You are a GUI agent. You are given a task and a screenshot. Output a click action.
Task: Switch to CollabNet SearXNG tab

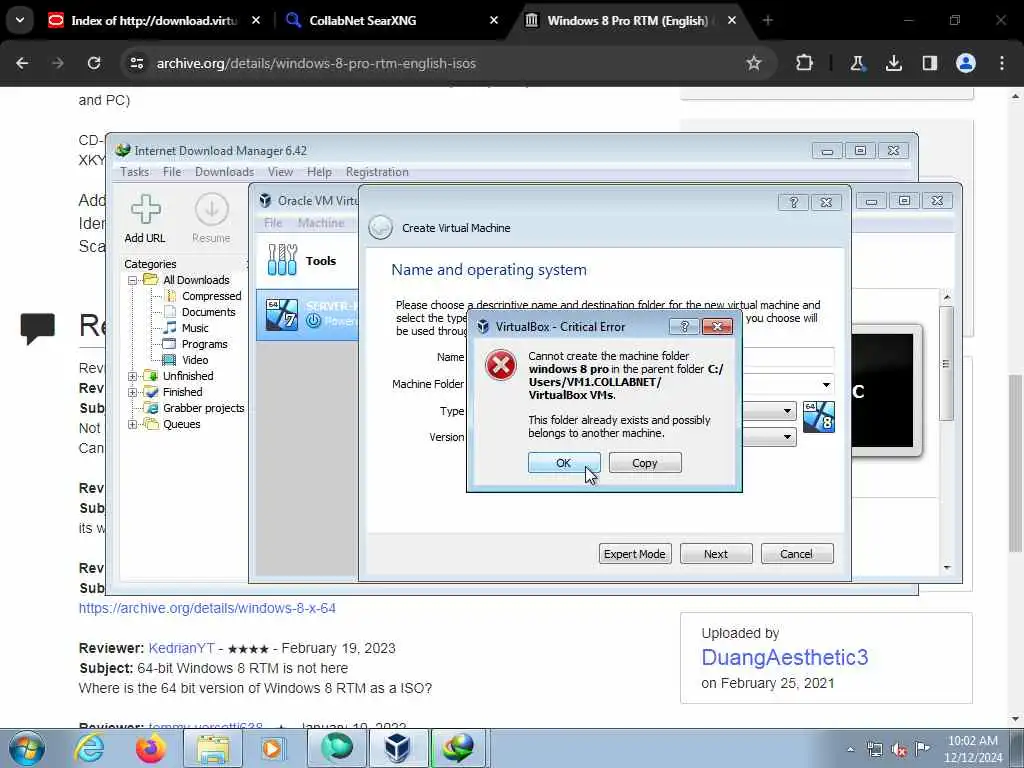(x=392, y=20)
